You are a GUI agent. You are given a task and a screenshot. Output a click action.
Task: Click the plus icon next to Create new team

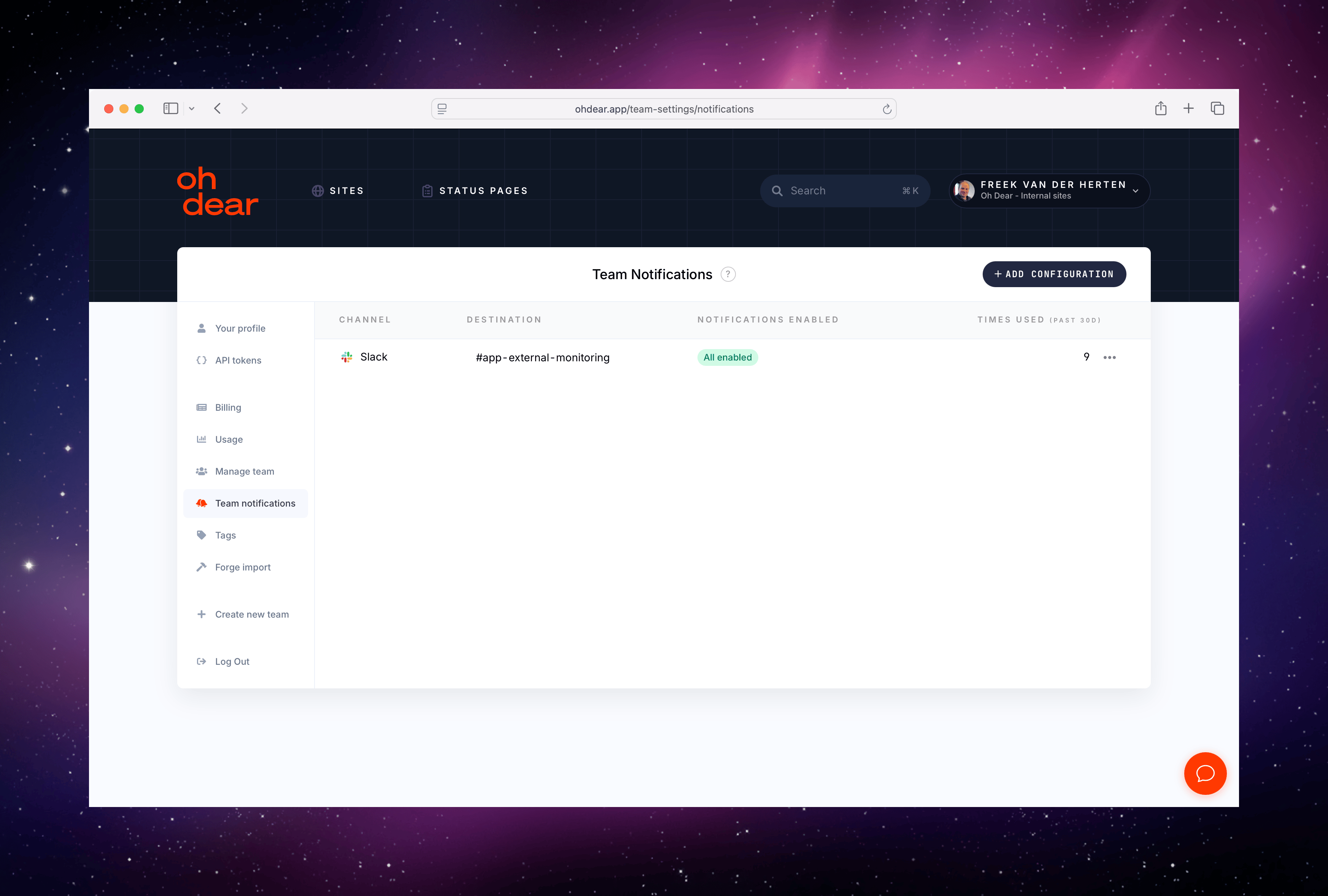click(x=201, y=614)
